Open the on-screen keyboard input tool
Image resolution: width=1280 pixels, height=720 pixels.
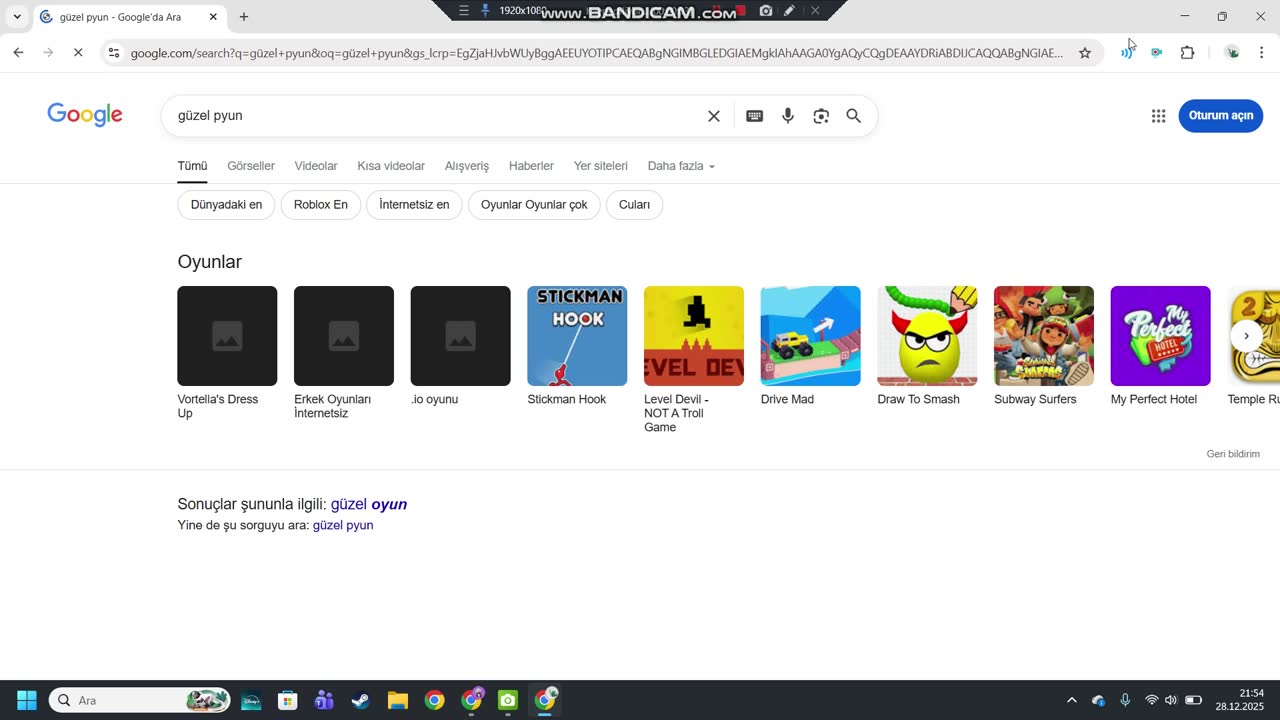tap(755, 116)
